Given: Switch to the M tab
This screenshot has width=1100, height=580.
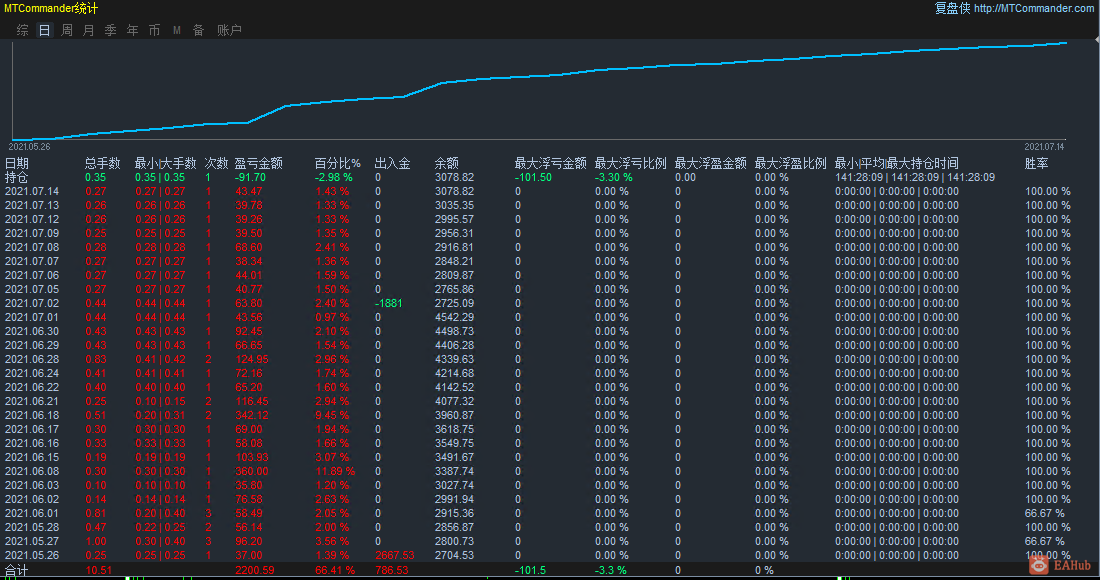Looking at the screenshot, I should click(177, 30).
